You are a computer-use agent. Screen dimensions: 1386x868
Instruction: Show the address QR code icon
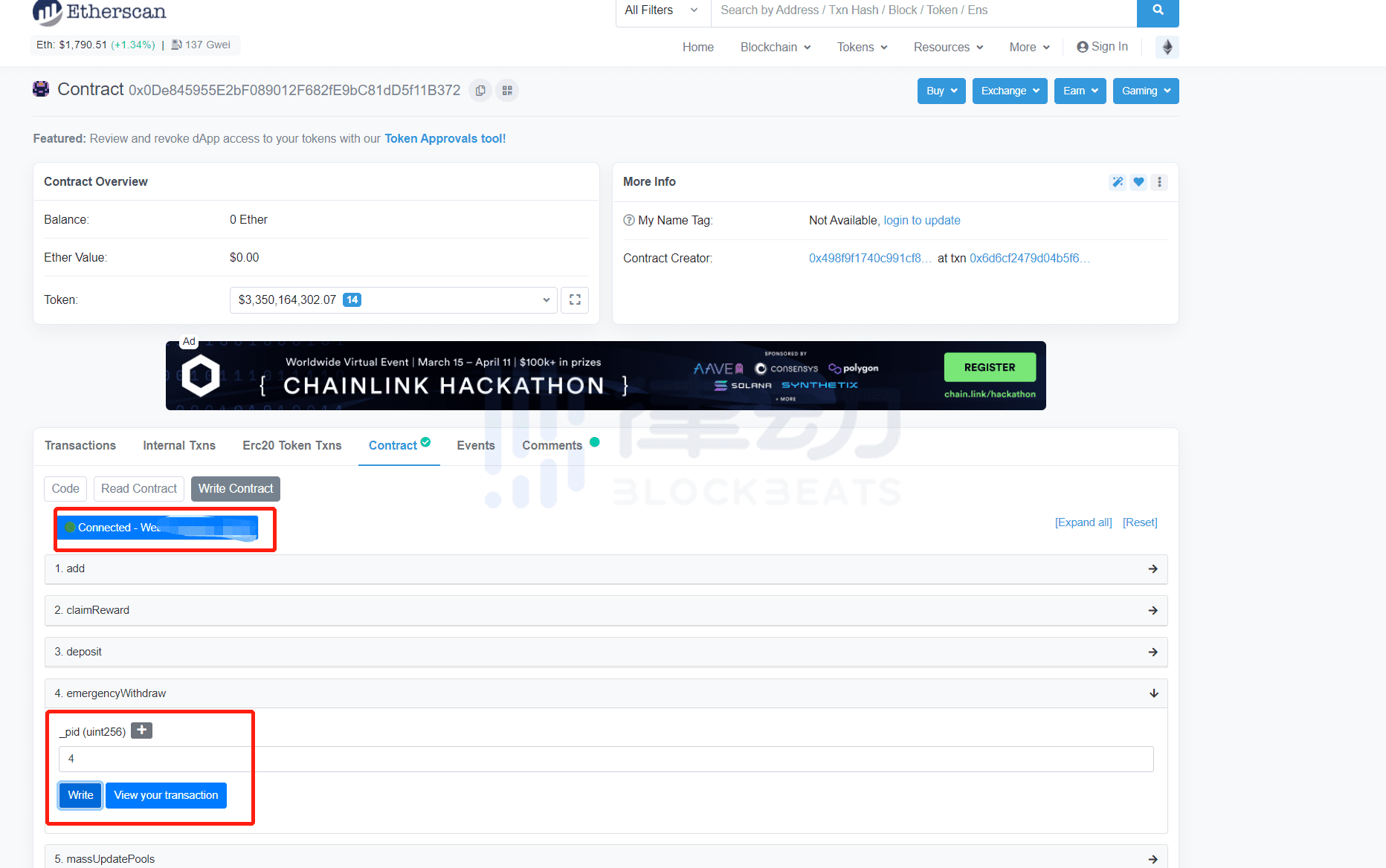(507, 91)
